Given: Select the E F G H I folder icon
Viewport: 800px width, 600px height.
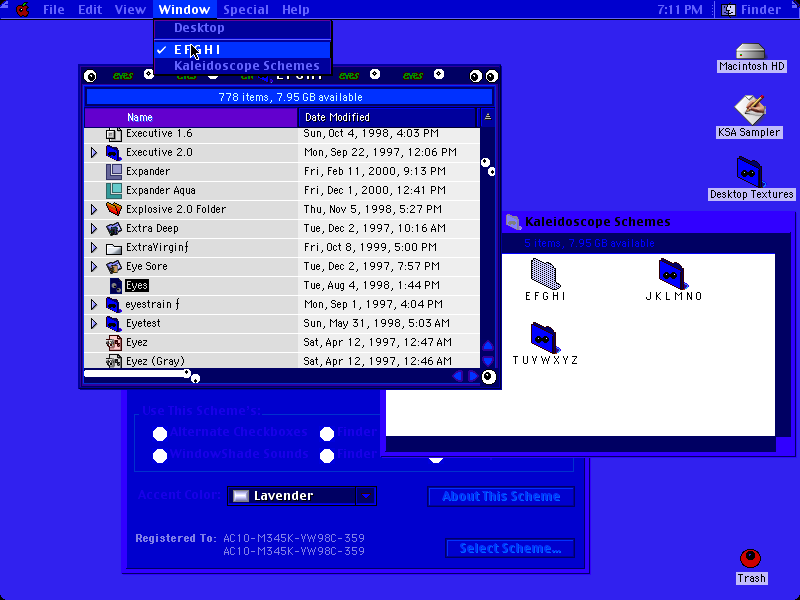Looking at the screenshot, I should [x=545, y=273].
